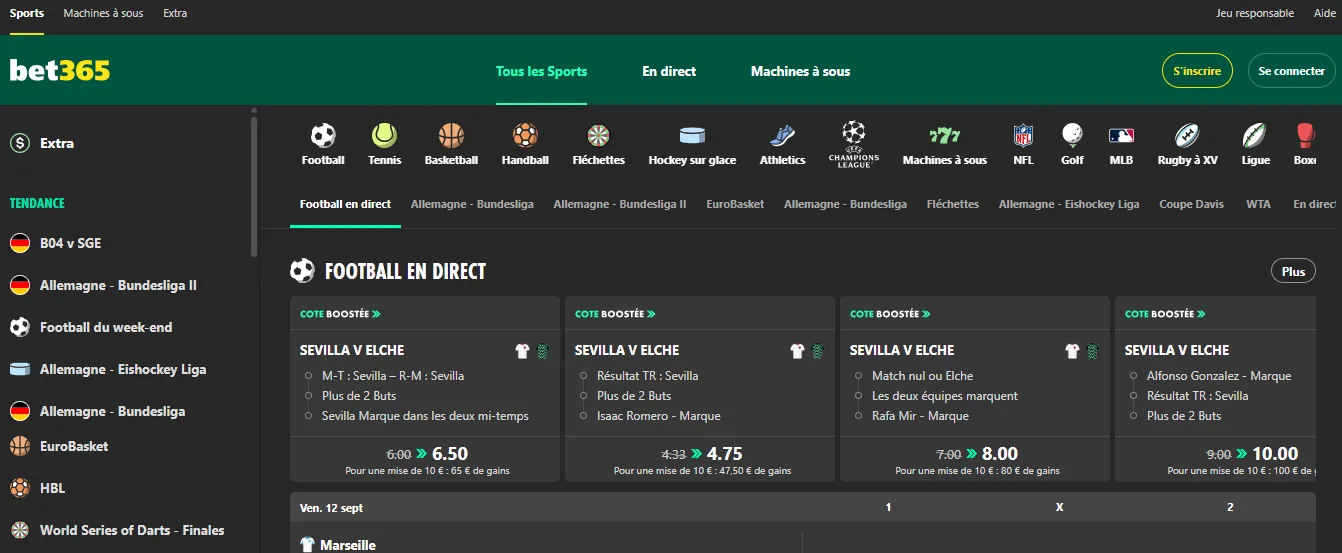Click the S'inscrire button

pyautogui.click(x=1197, y=71)
